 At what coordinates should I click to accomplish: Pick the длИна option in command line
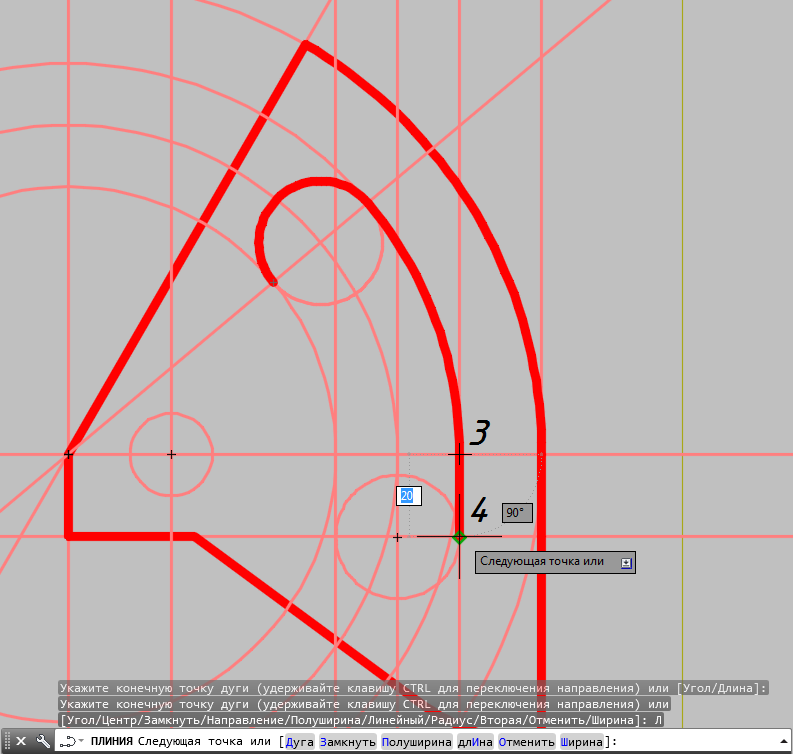click(x=475, y=742)
